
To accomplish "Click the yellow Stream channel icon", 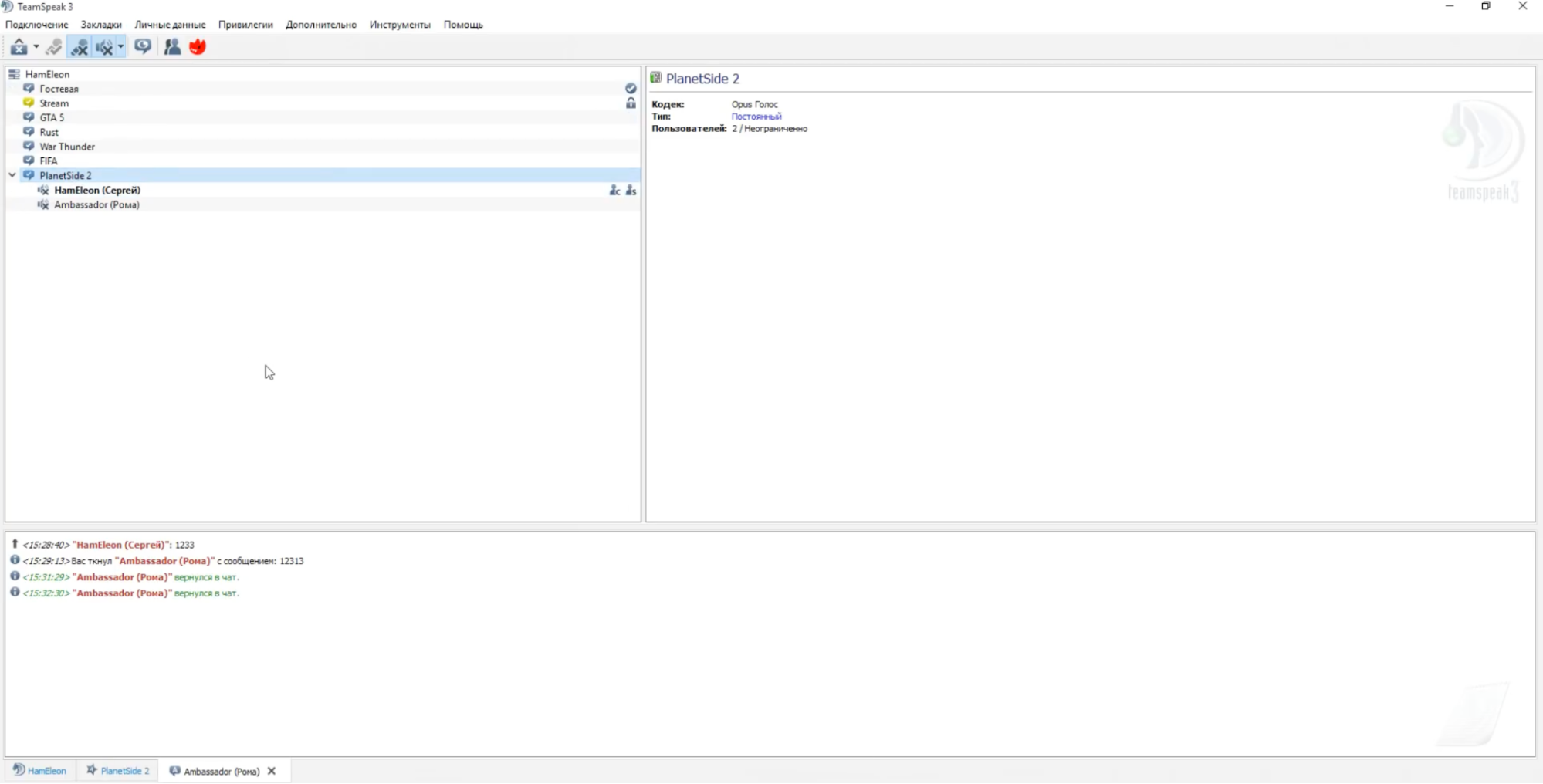I will pos(29,103).
